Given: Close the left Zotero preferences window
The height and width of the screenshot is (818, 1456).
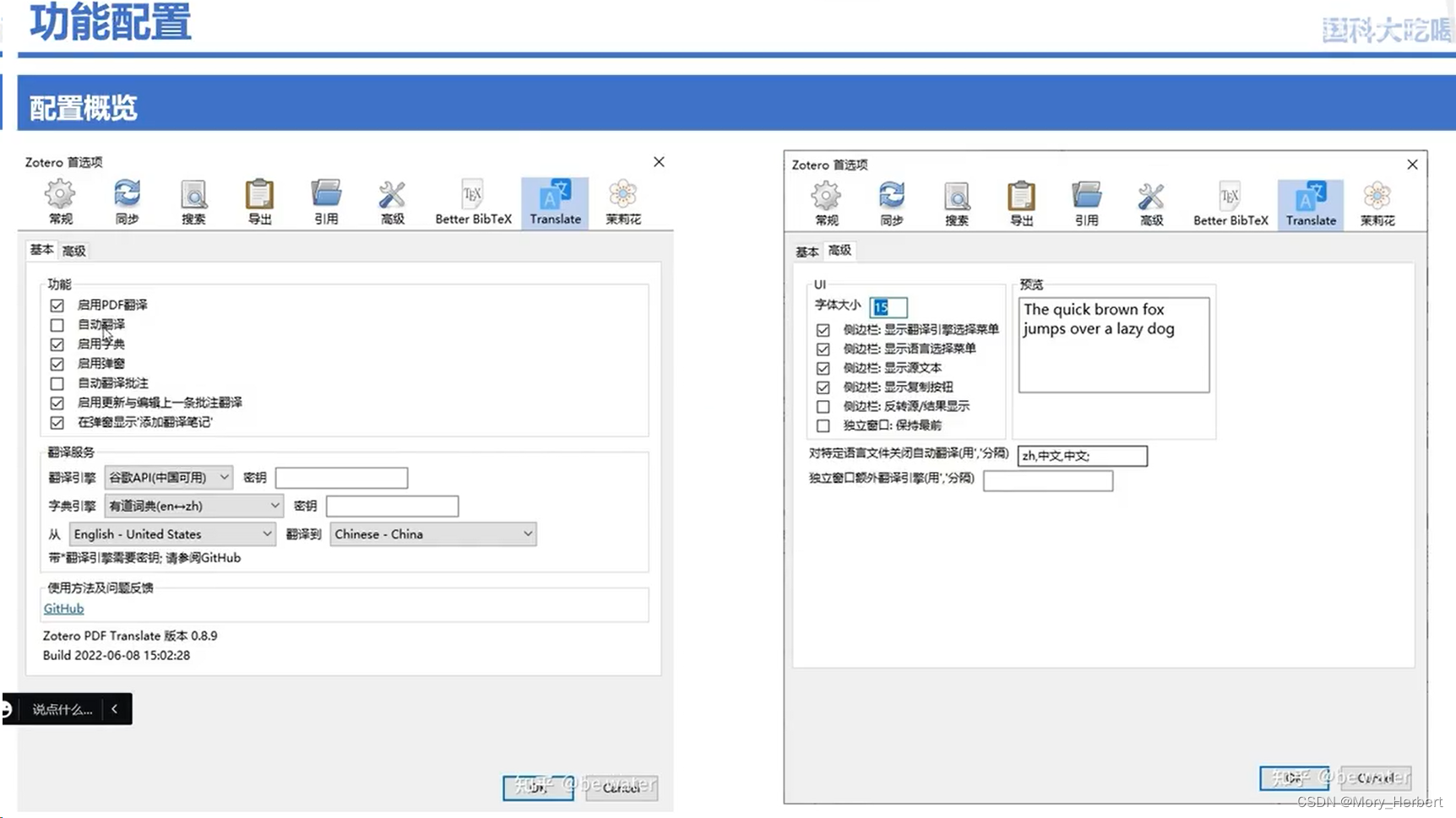Looking at the screenshot, I should pyautogui.click(x=659, y=162).
